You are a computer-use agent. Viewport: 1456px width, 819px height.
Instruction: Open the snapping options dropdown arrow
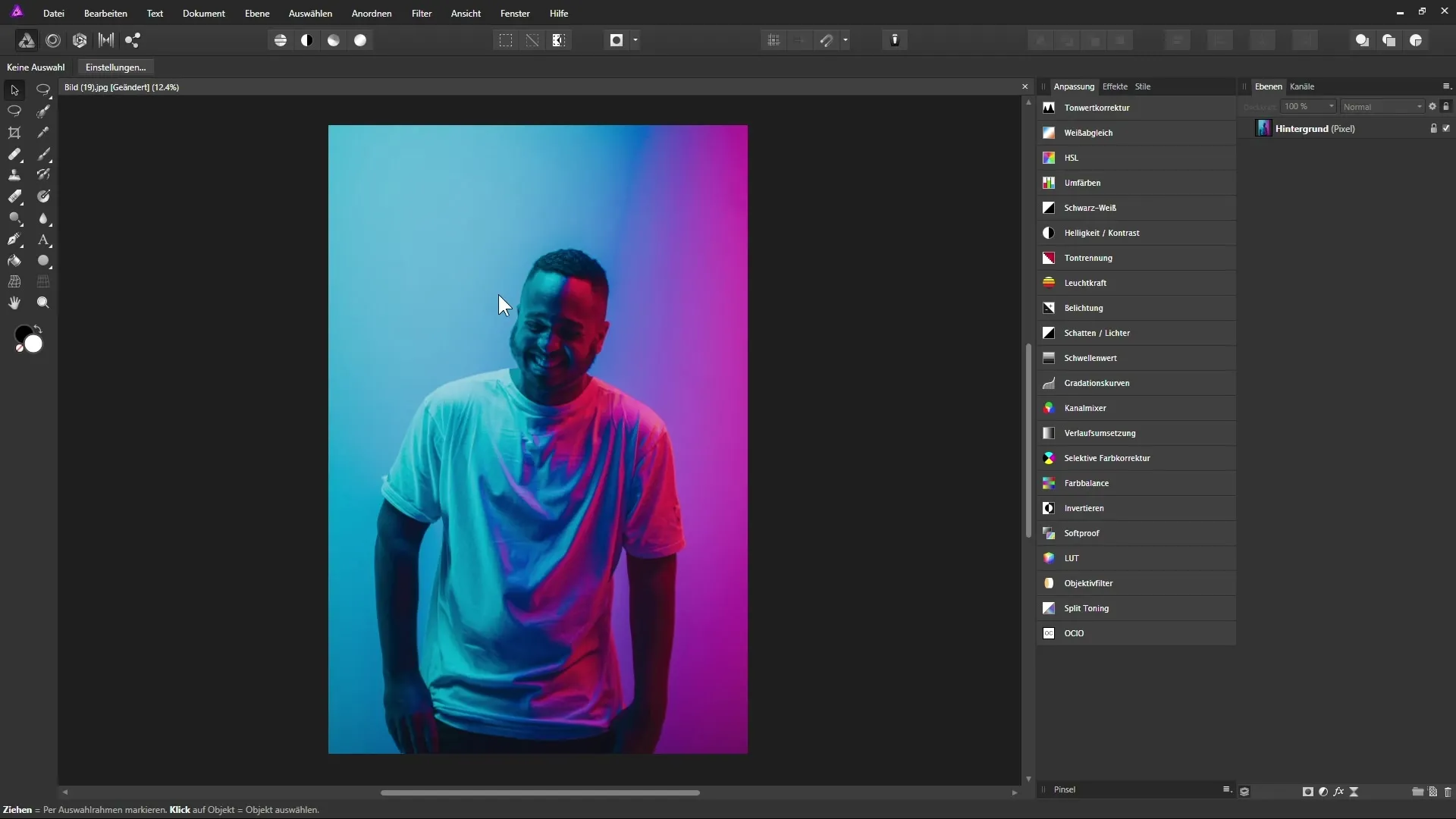pyautogui.click(x=846, y=40)
